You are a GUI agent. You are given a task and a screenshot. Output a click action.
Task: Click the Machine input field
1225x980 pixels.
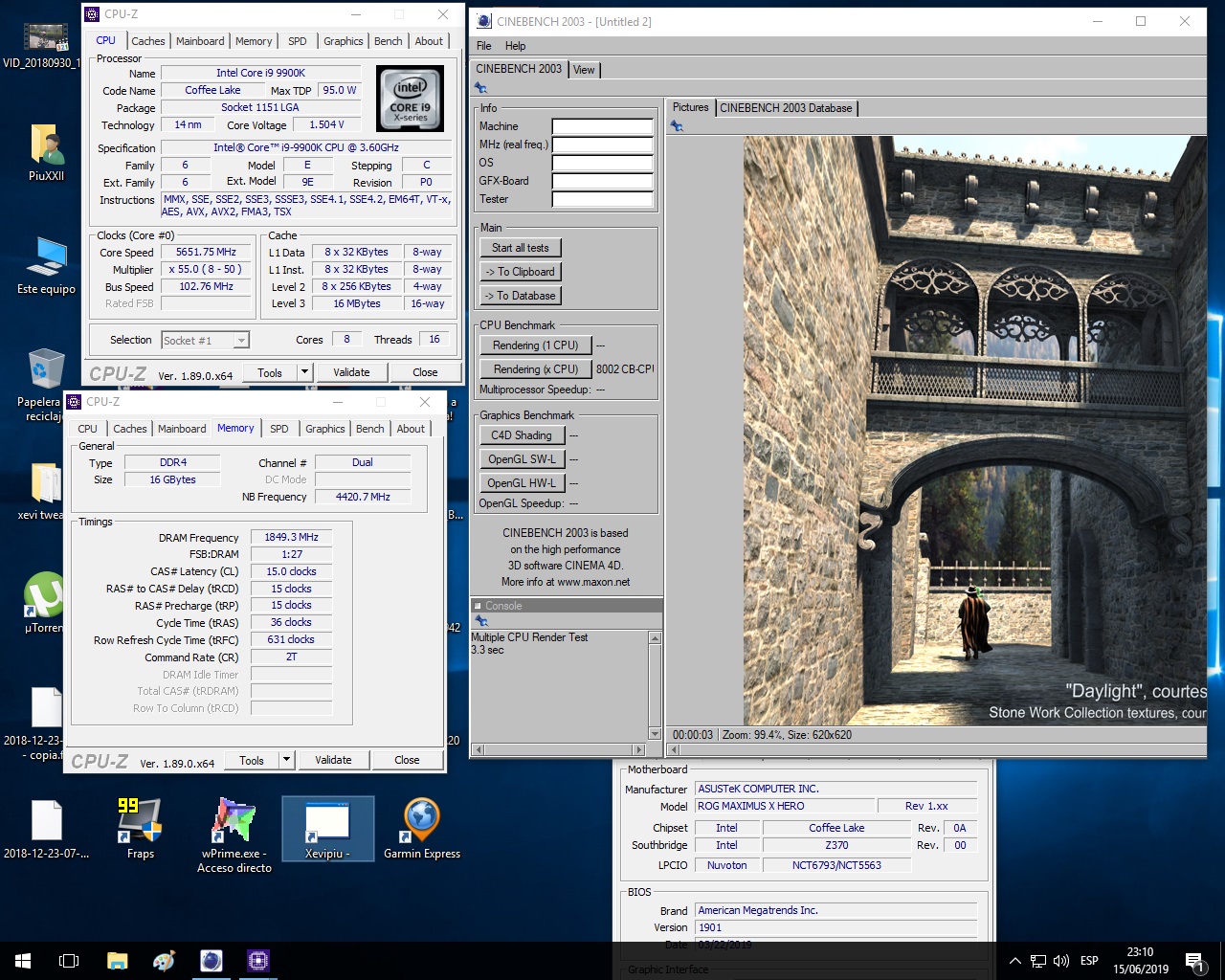603,126
